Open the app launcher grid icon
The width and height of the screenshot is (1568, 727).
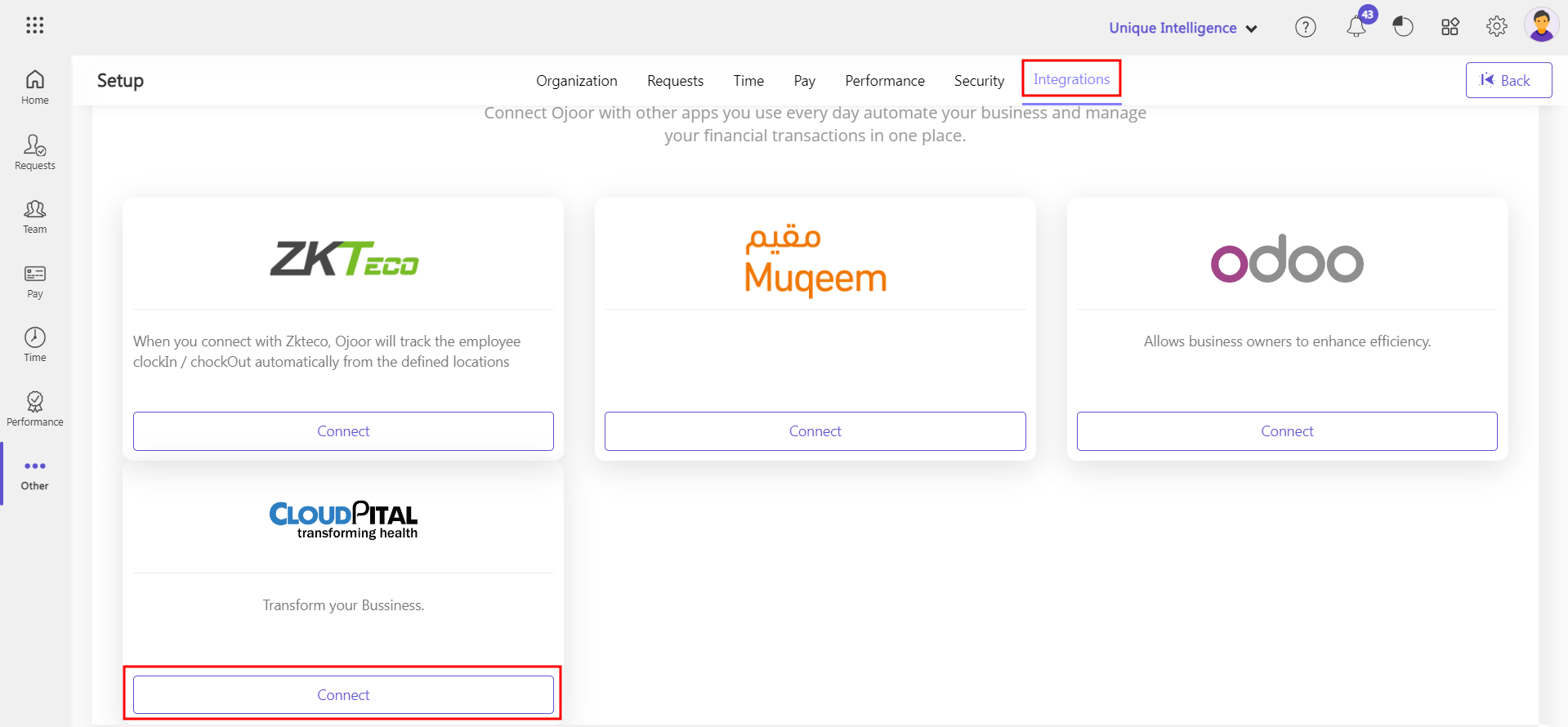[x=34, y=25]
